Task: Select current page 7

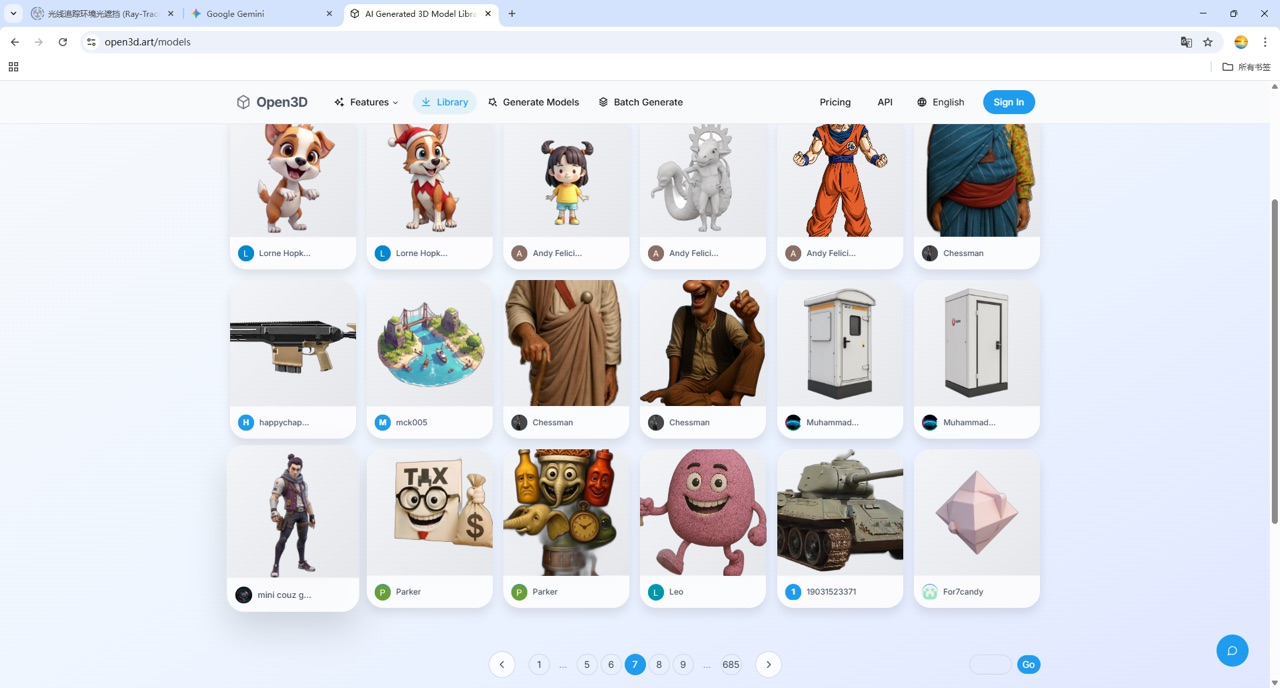Action: pyautogui.click(x=635, y=664)
